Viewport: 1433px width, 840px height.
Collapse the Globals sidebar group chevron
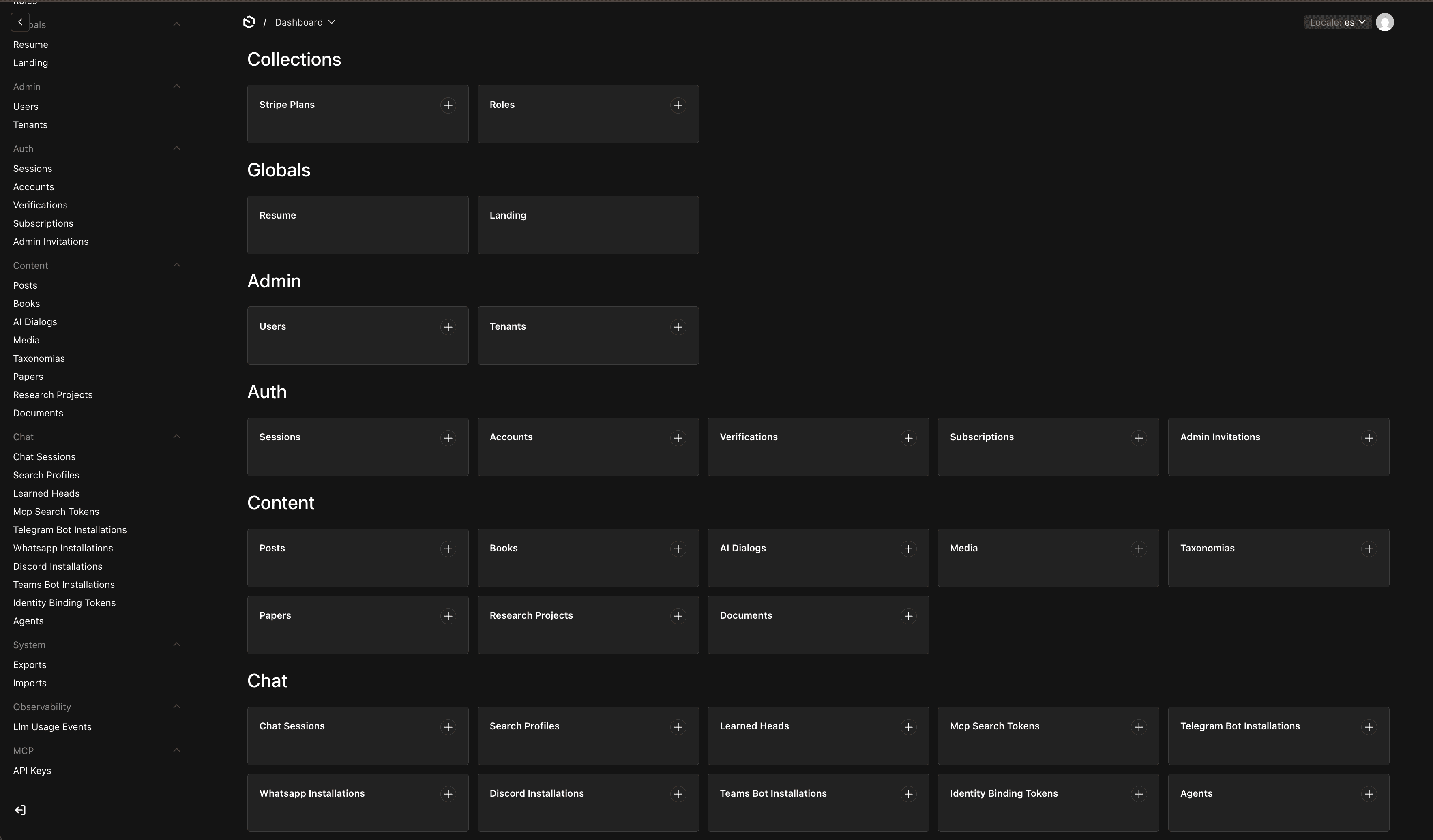(x=176, y=24)
